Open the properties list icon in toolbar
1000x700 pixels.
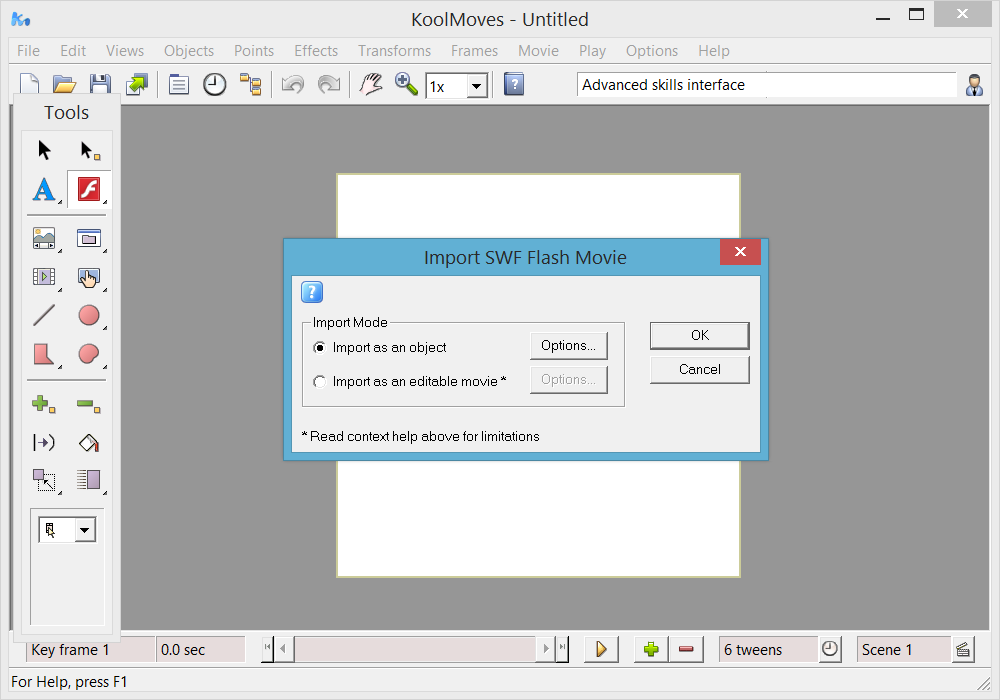pos(179,84)
